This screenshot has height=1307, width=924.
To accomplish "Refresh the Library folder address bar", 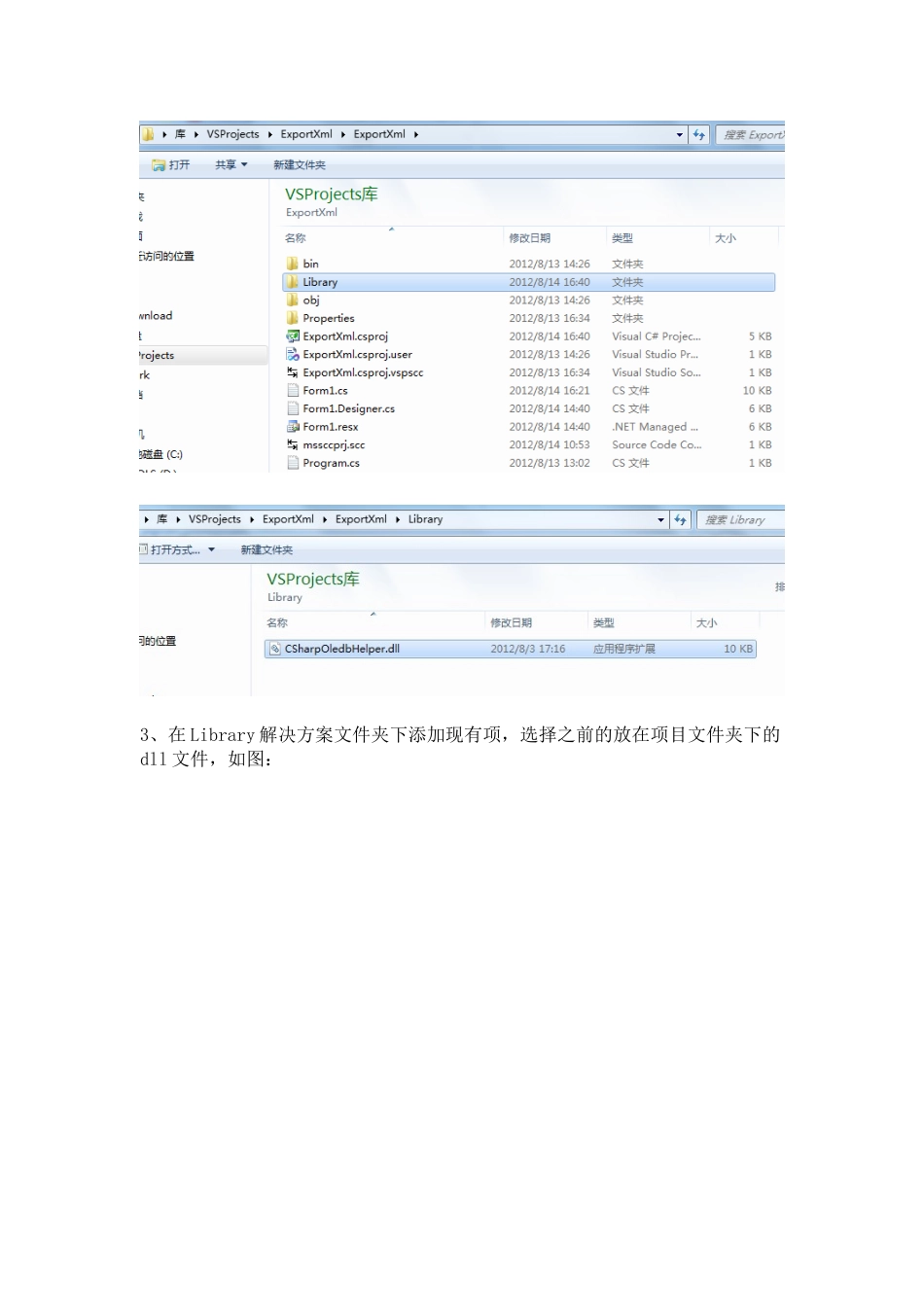I will (x=680, y=520).
